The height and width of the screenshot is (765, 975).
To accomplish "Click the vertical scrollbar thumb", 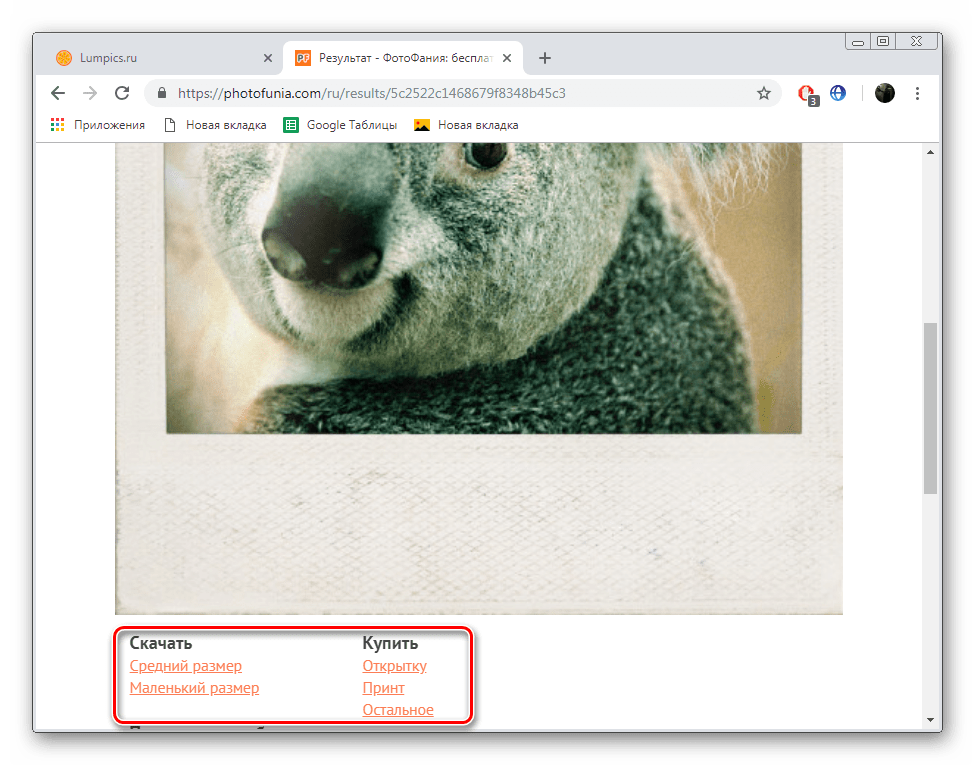I will pyautogui.click(x=930, y=408).
